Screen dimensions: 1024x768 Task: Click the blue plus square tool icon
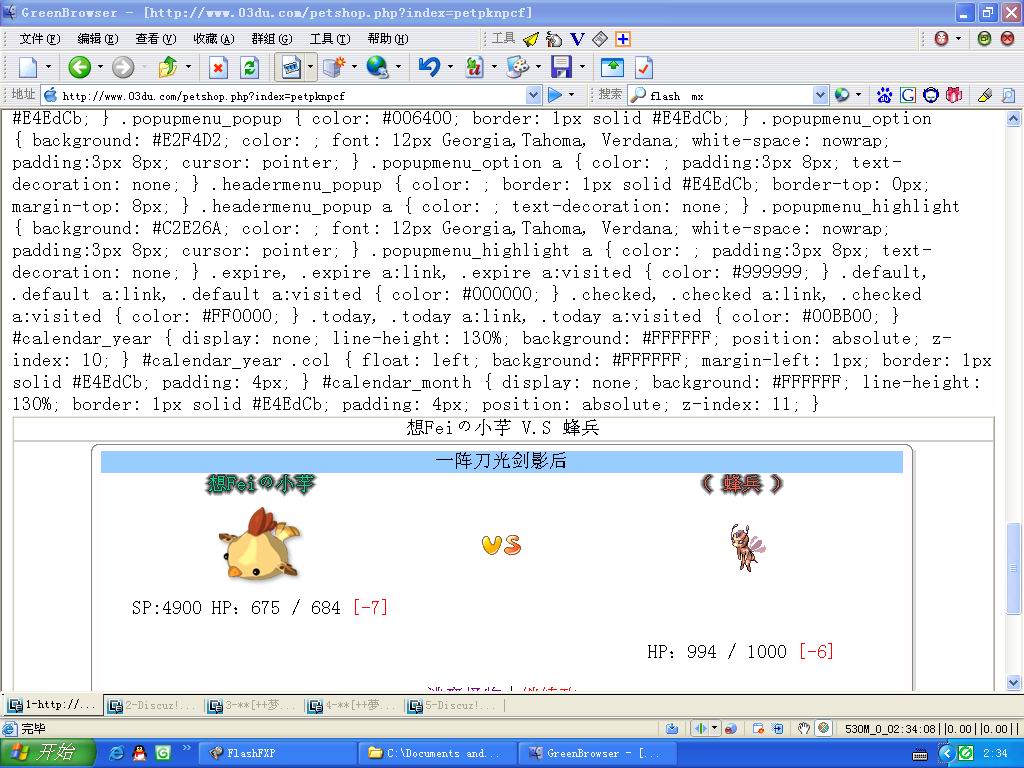[623, 39]
